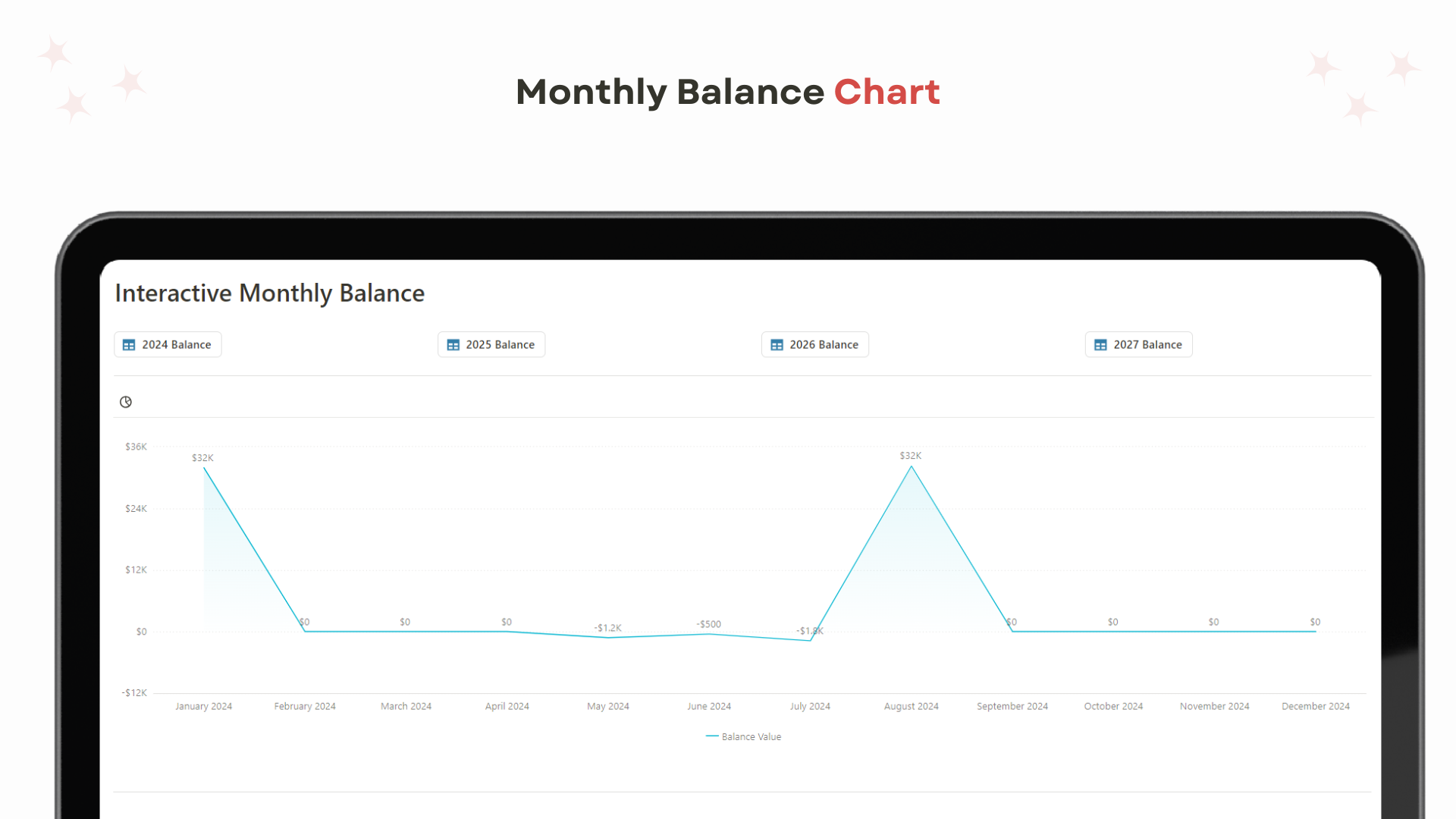This screenshot has height=819, width=1456.
Task: Click the July 2024 -$1.8K data point
Action: point(811,641)
